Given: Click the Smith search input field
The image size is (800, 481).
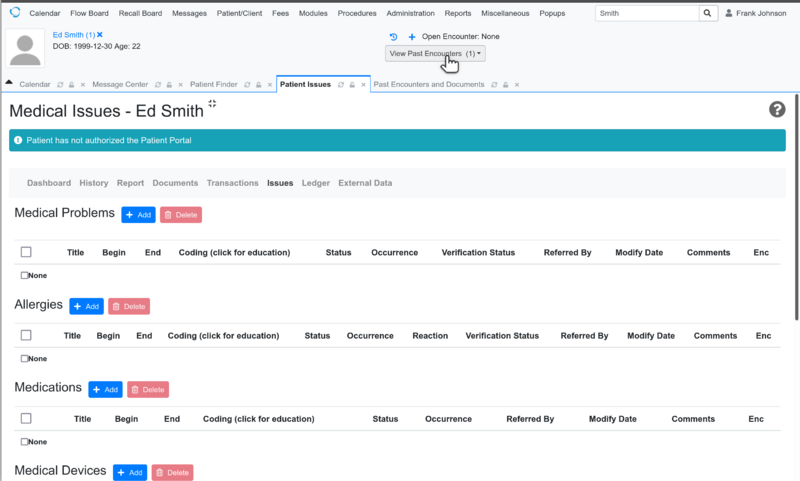Looking at the screenshot, I should [647, 13].
